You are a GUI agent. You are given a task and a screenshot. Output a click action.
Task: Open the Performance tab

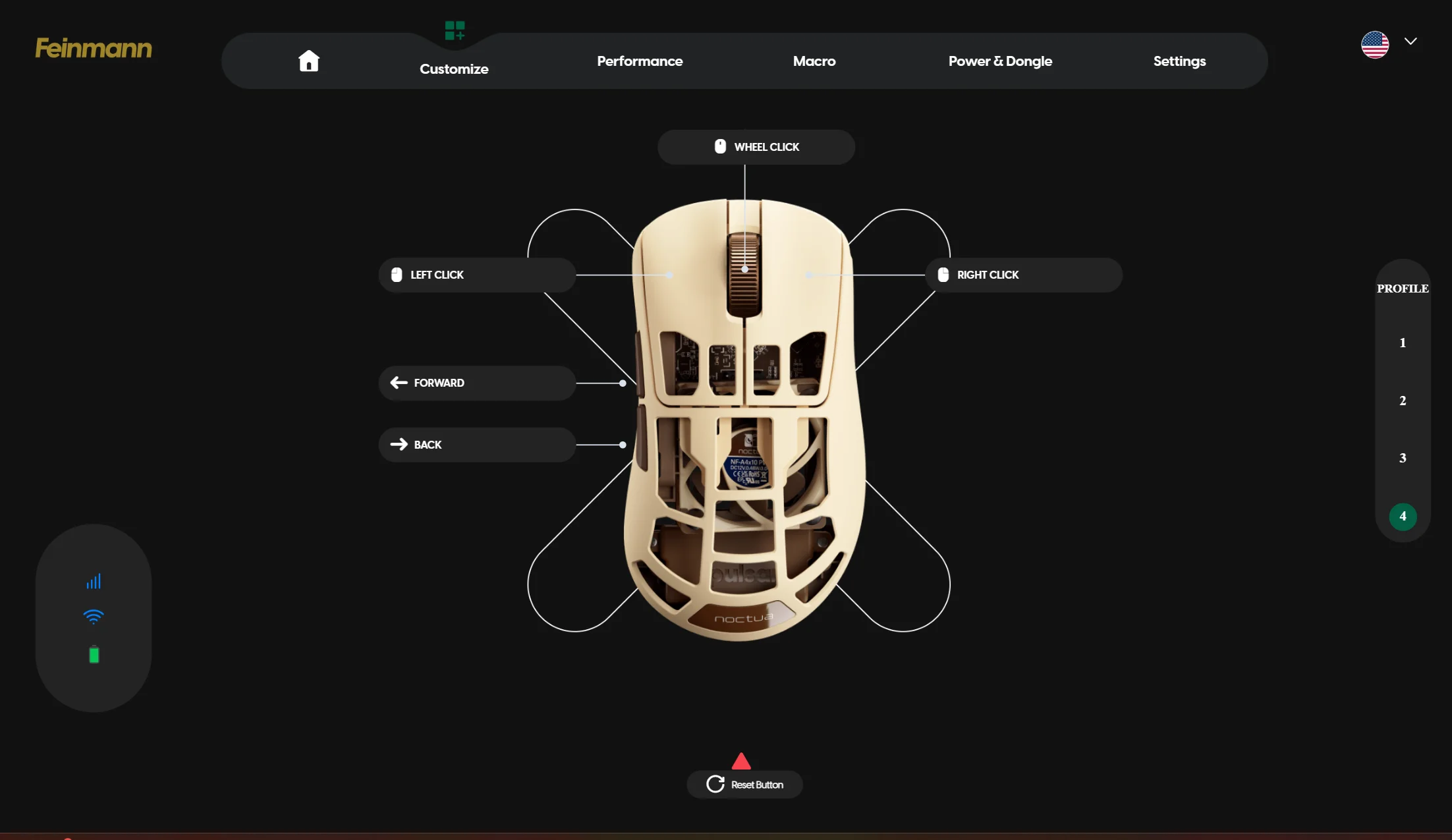pos(640,61)
